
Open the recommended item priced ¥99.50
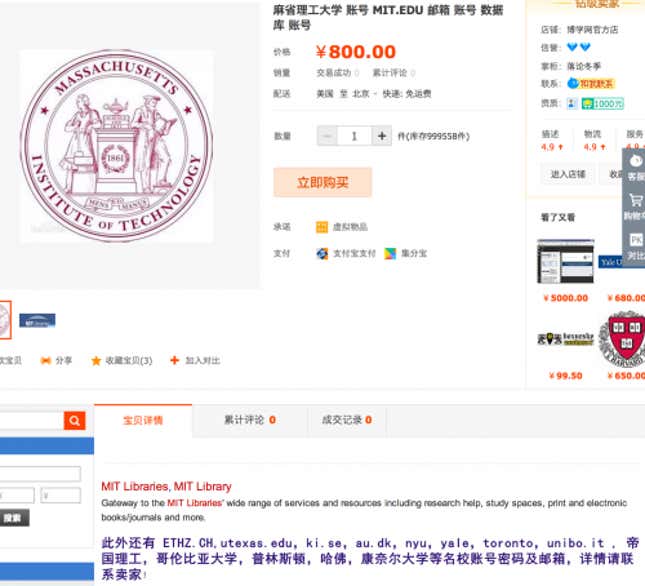(566, 339)
